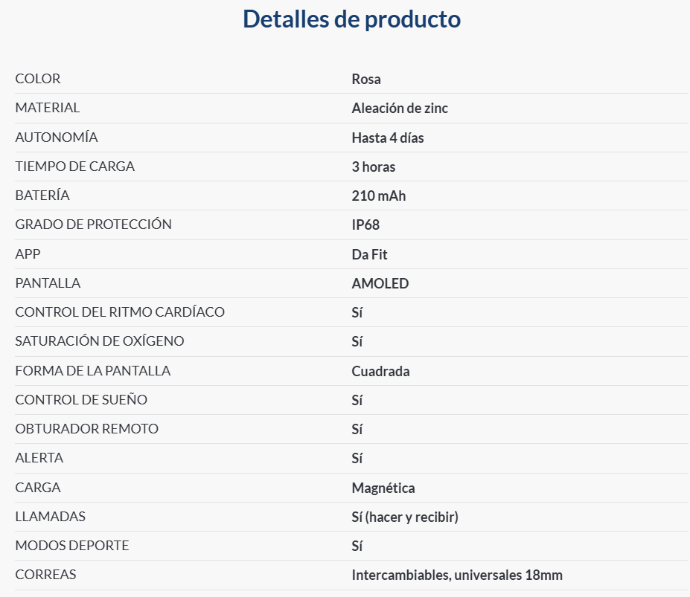Click the 'AMOLED' screen value
This screenshot has width=690, height=597.
[380, 283]
